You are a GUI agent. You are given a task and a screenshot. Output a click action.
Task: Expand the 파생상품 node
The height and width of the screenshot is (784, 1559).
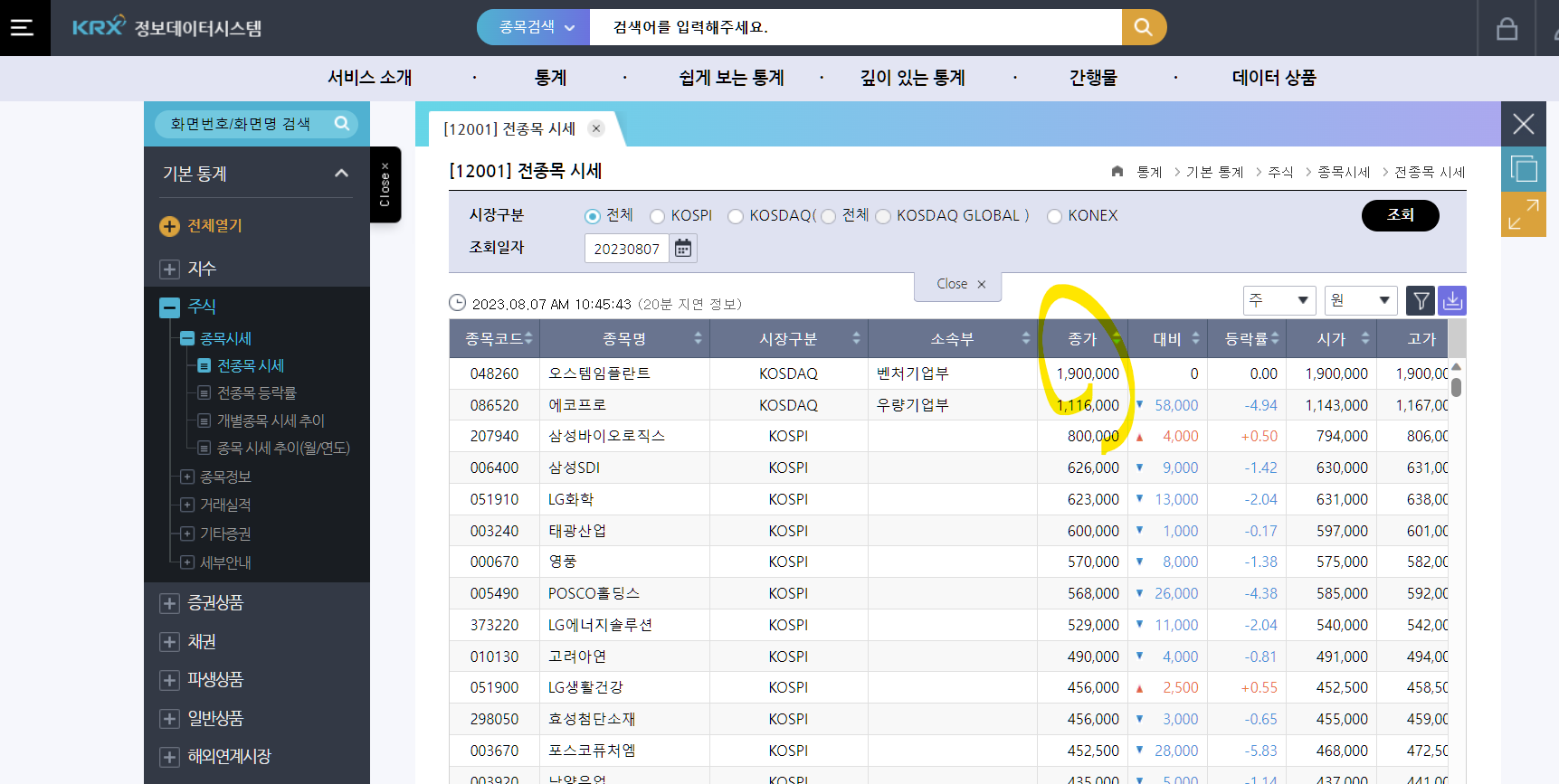pyautogui.click(x=169, y=680)
